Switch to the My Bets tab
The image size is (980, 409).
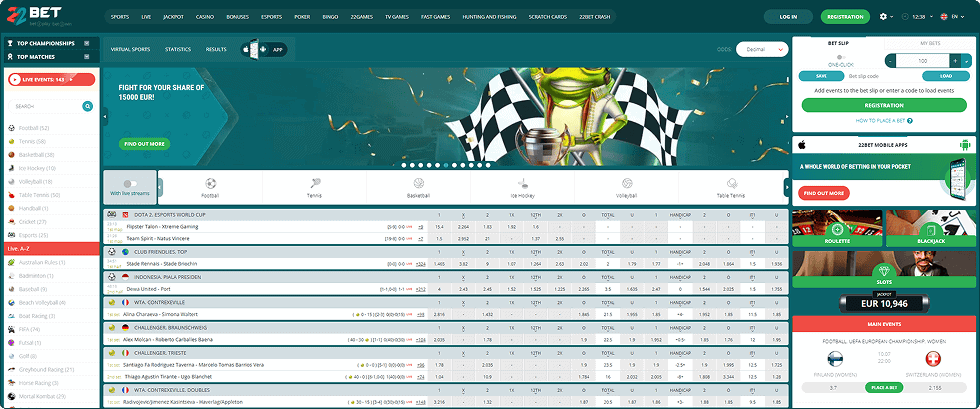coord(930,43)
